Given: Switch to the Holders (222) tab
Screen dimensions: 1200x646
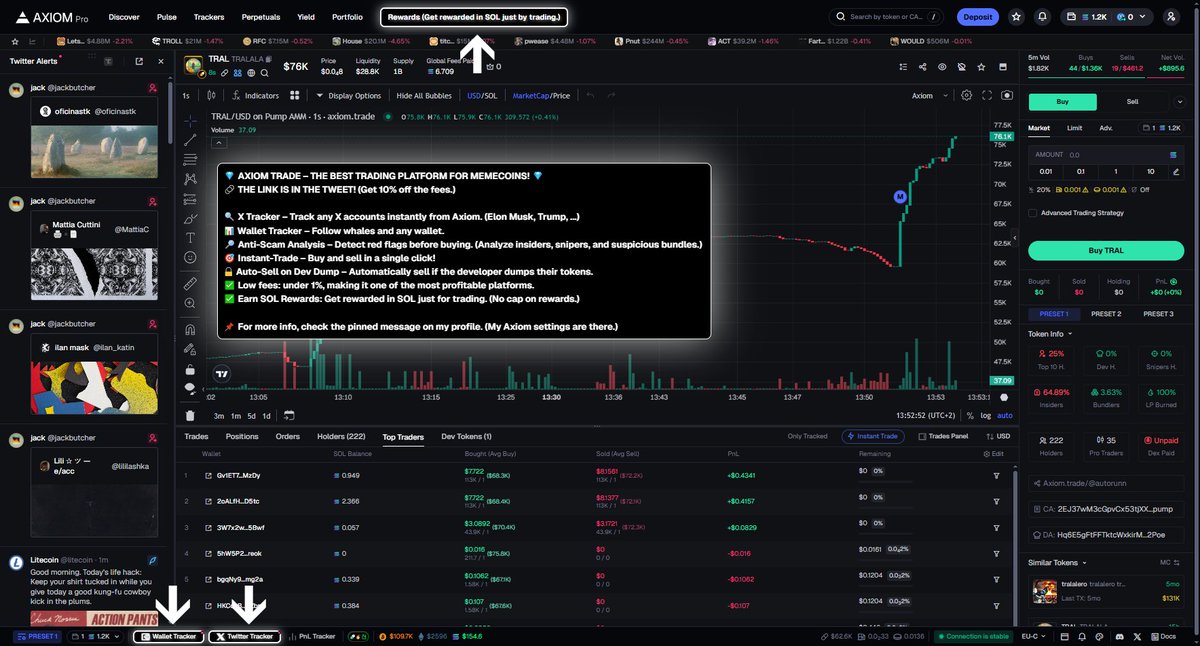Looking at the screenshot, I should tap(341, 436).
